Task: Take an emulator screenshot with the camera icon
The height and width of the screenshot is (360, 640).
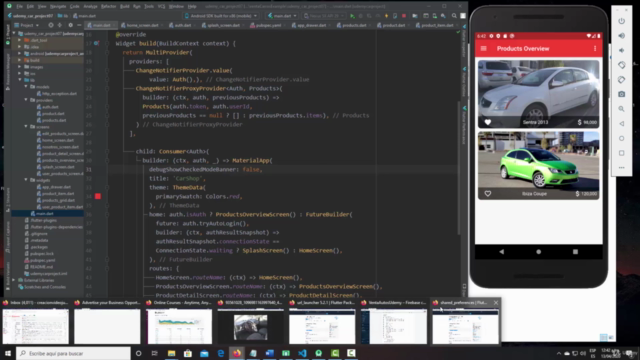Action: [x=621, y=94]
